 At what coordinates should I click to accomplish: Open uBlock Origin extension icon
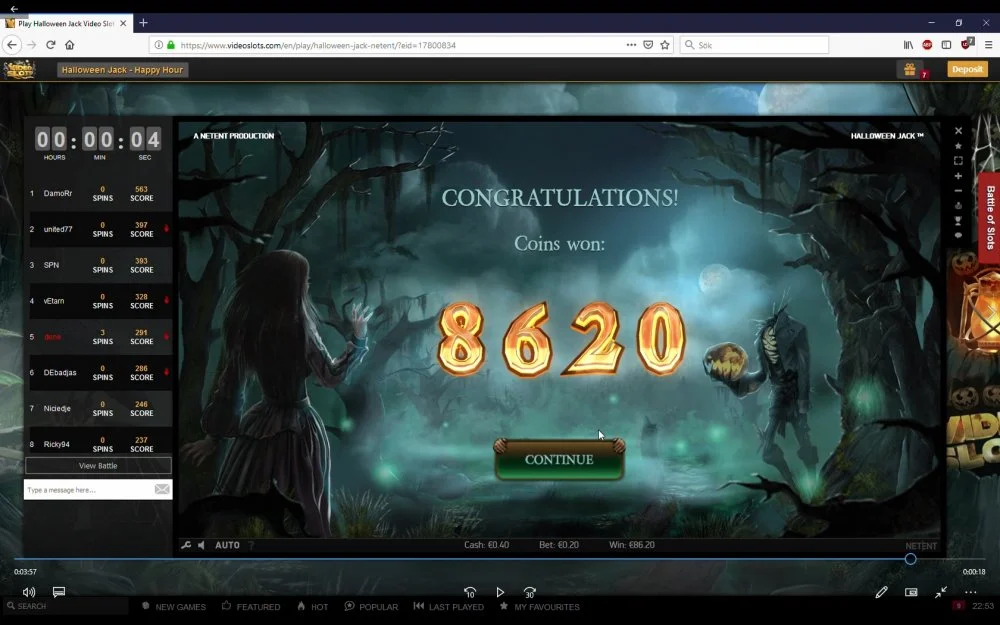(967, 43)
